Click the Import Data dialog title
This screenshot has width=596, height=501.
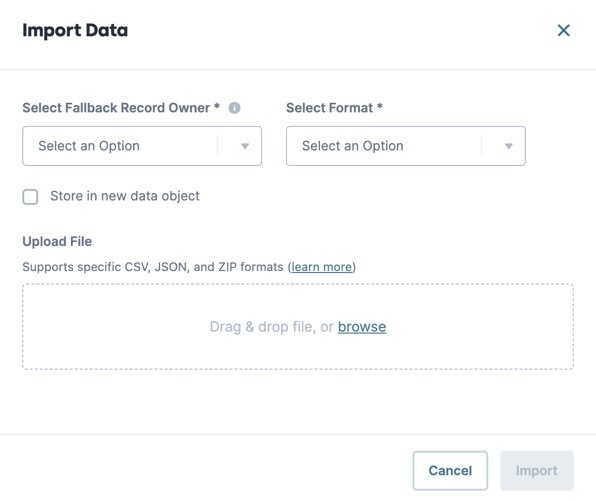pos(75,30)
